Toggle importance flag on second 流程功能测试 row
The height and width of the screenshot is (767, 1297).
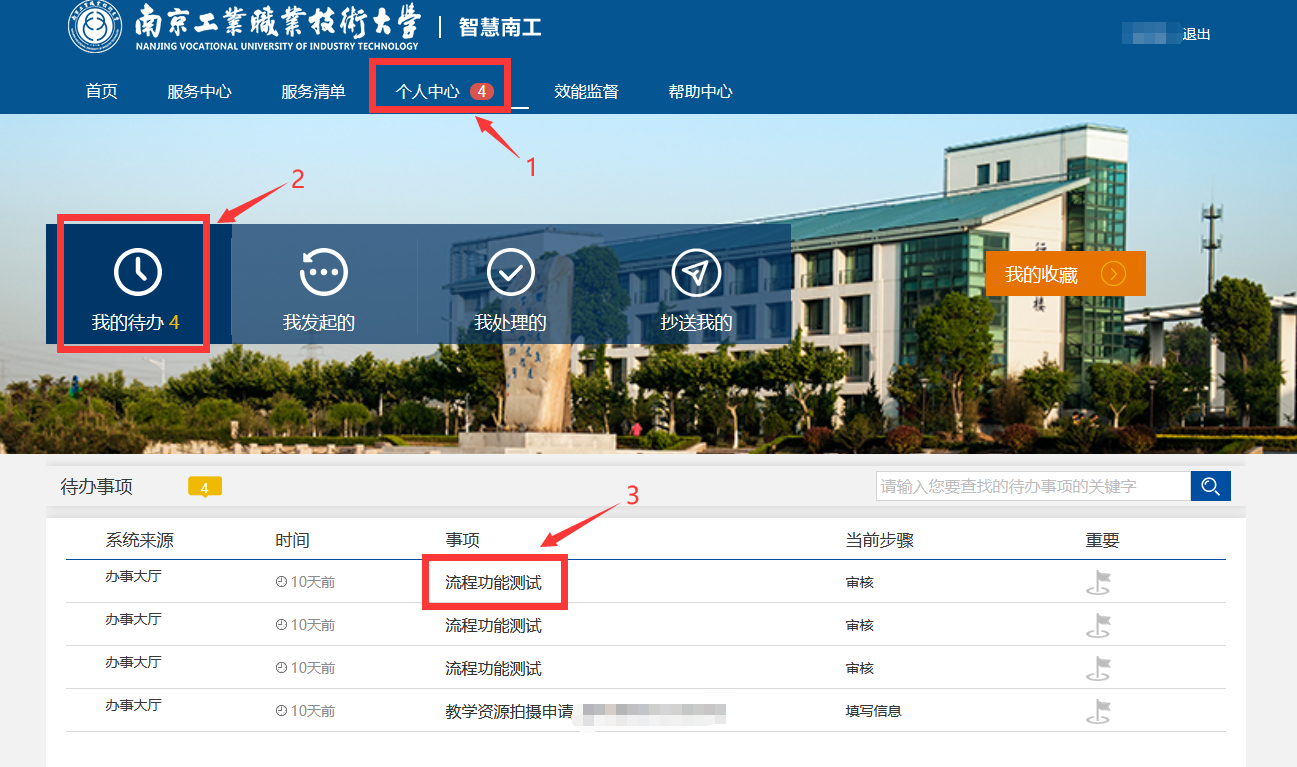tap(1098, 626)
